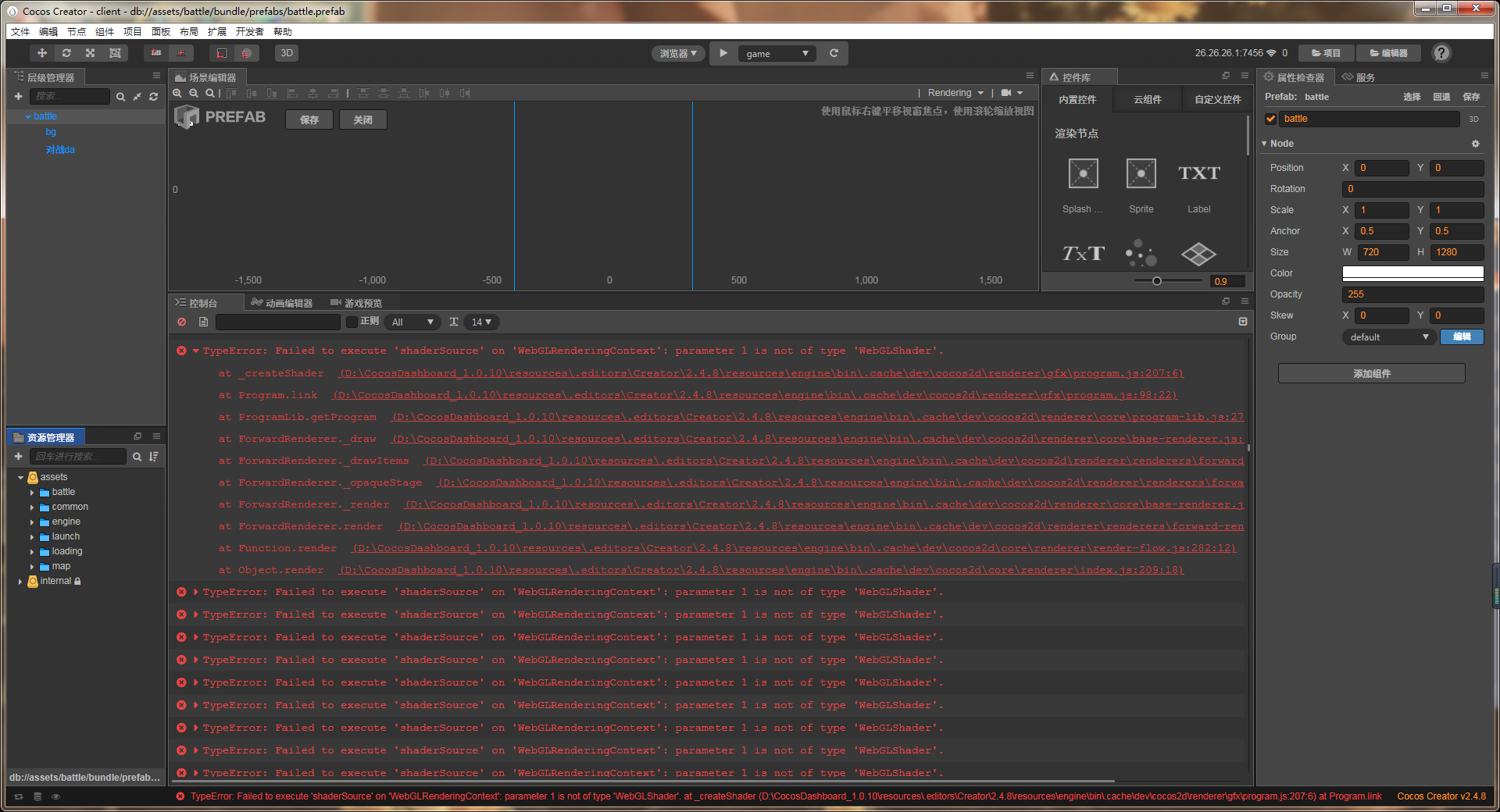Expand the engine folder in assets
This screenshot has width=1500, height=812.
(x=32, y=522)
